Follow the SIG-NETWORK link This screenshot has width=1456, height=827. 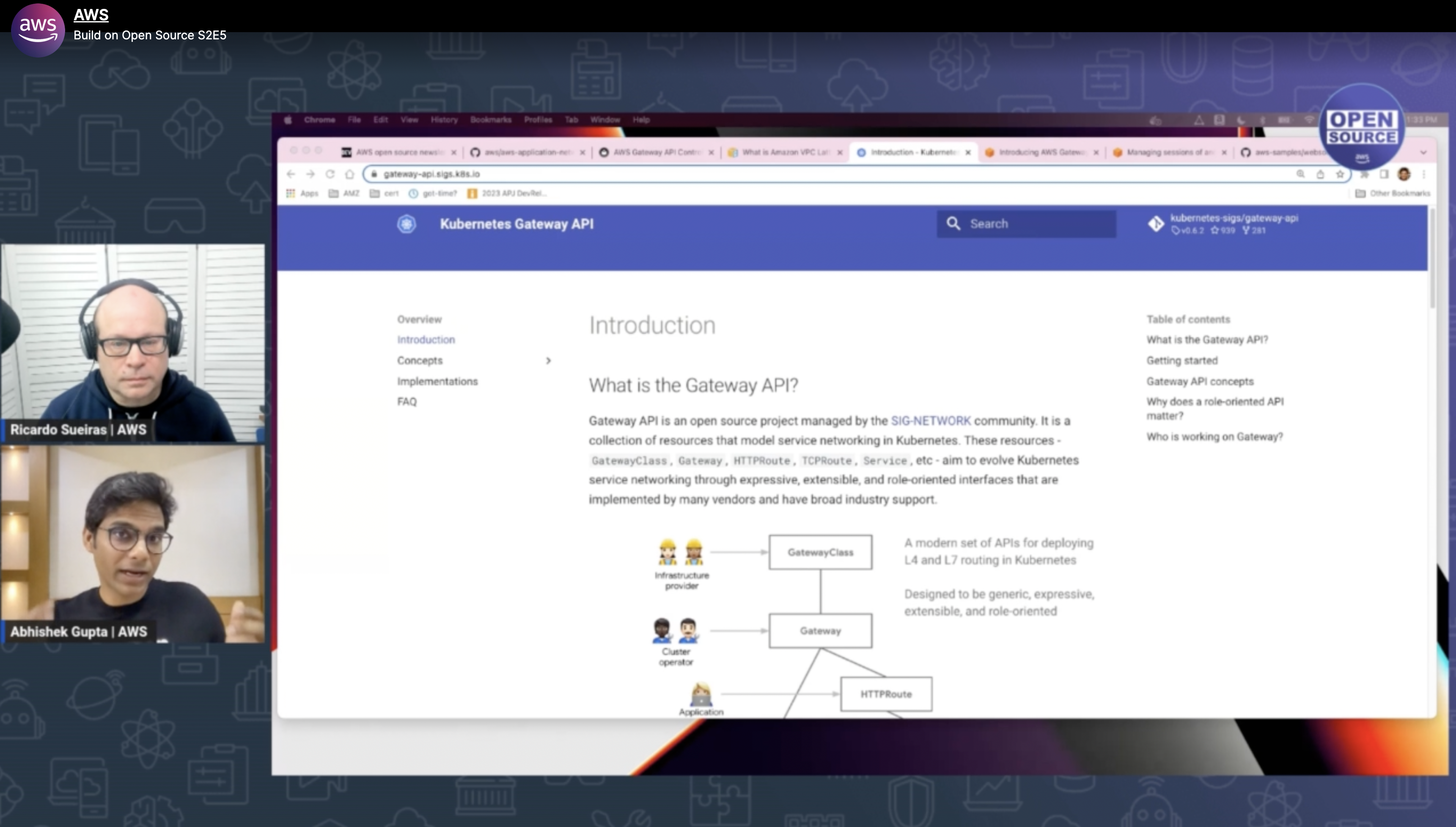click(930, 421)
